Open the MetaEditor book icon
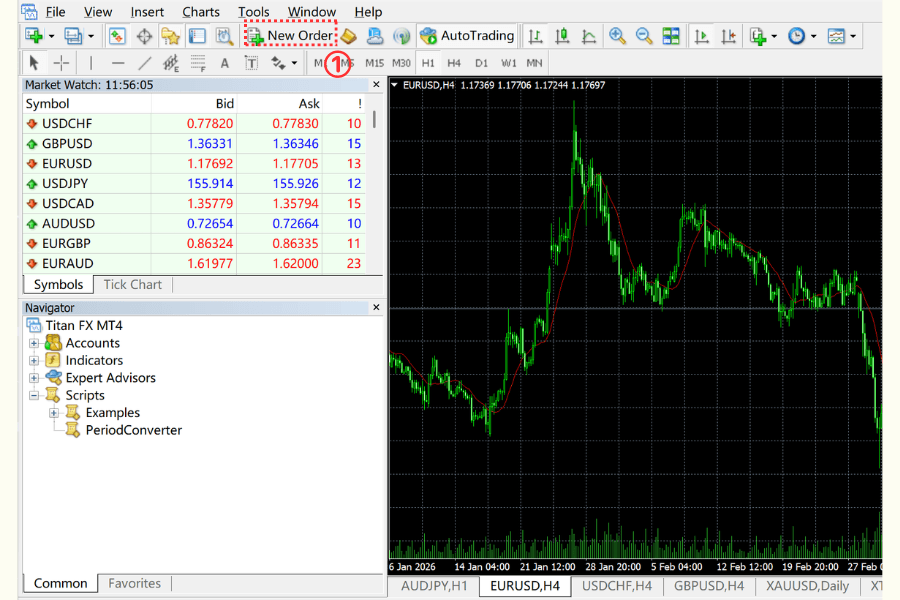900x600 pixels. coord(348,36)
